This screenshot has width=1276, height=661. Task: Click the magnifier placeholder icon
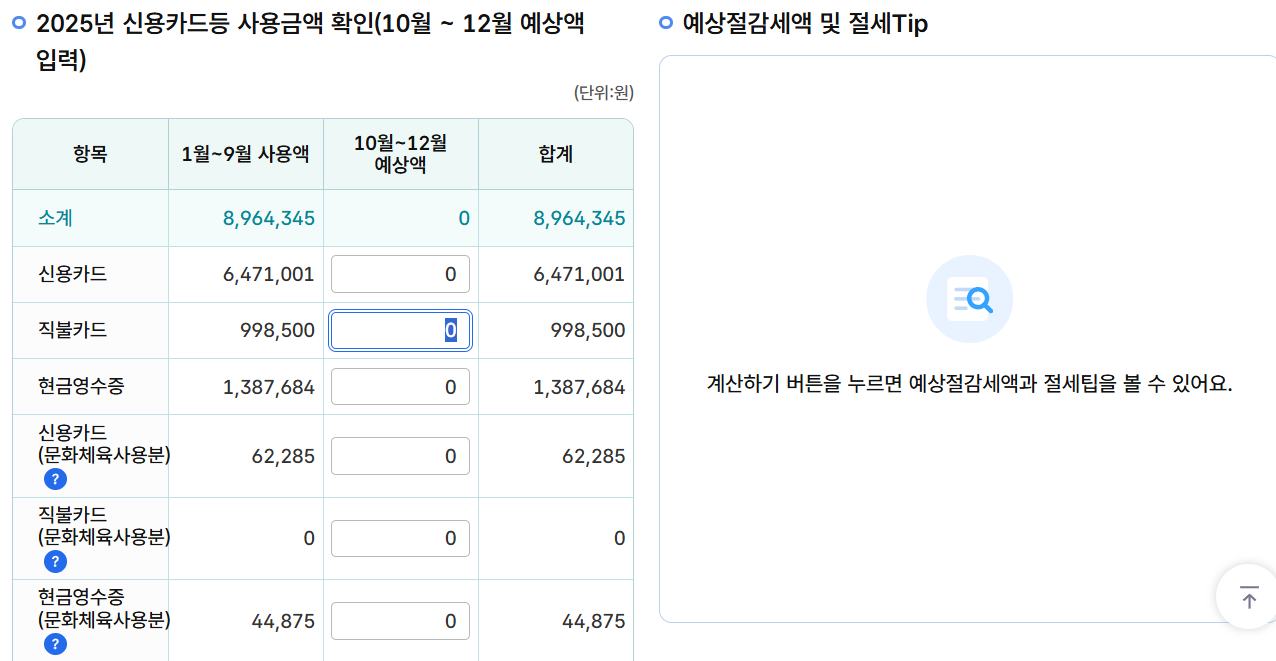click(x=968, y=298)
